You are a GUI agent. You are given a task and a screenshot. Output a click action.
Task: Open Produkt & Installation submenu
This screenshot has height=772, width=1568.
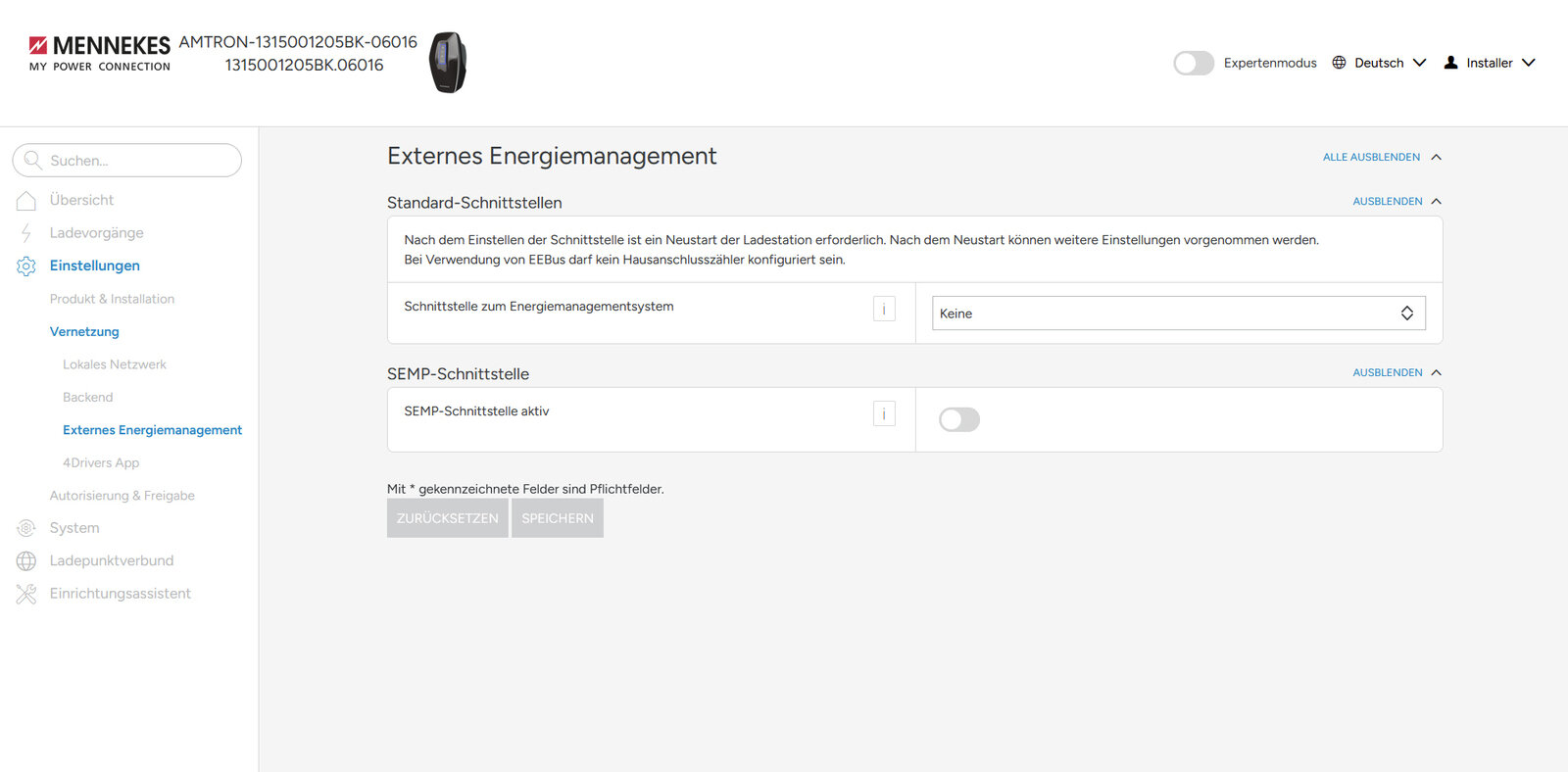[x=112, y=299]
